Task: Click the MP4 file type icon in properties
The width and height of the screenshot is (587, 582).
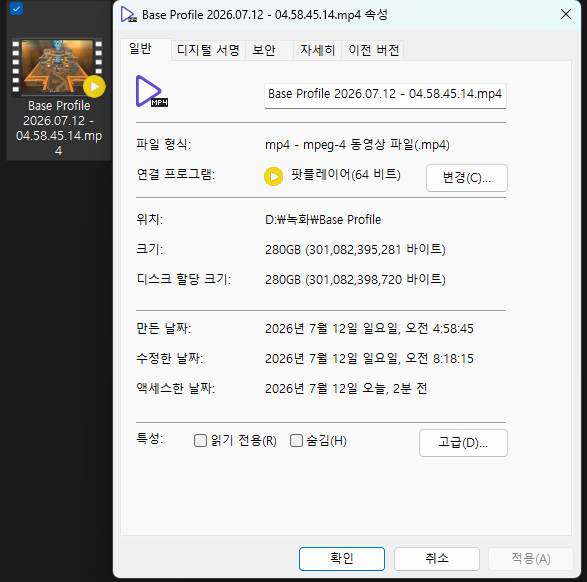Action: click(151, 91)
